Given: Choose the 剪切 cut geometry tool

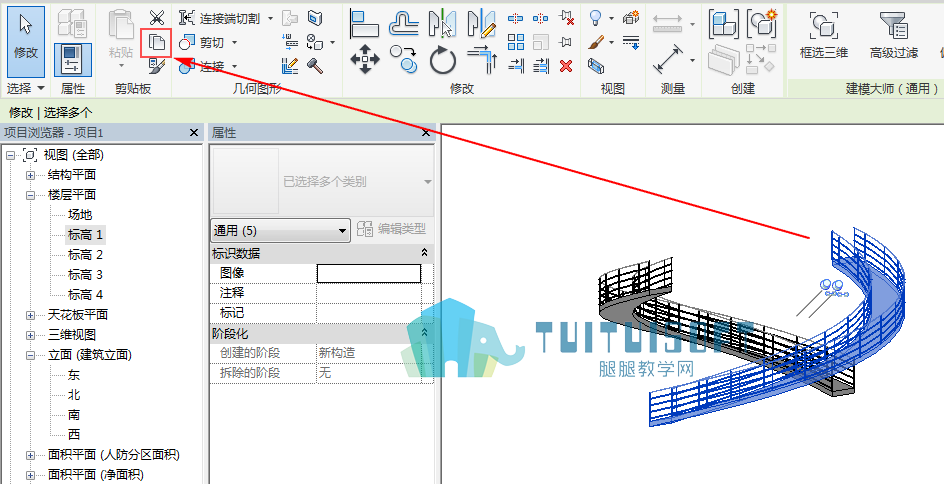Looking at the screenshot, I should pos(202,43).
